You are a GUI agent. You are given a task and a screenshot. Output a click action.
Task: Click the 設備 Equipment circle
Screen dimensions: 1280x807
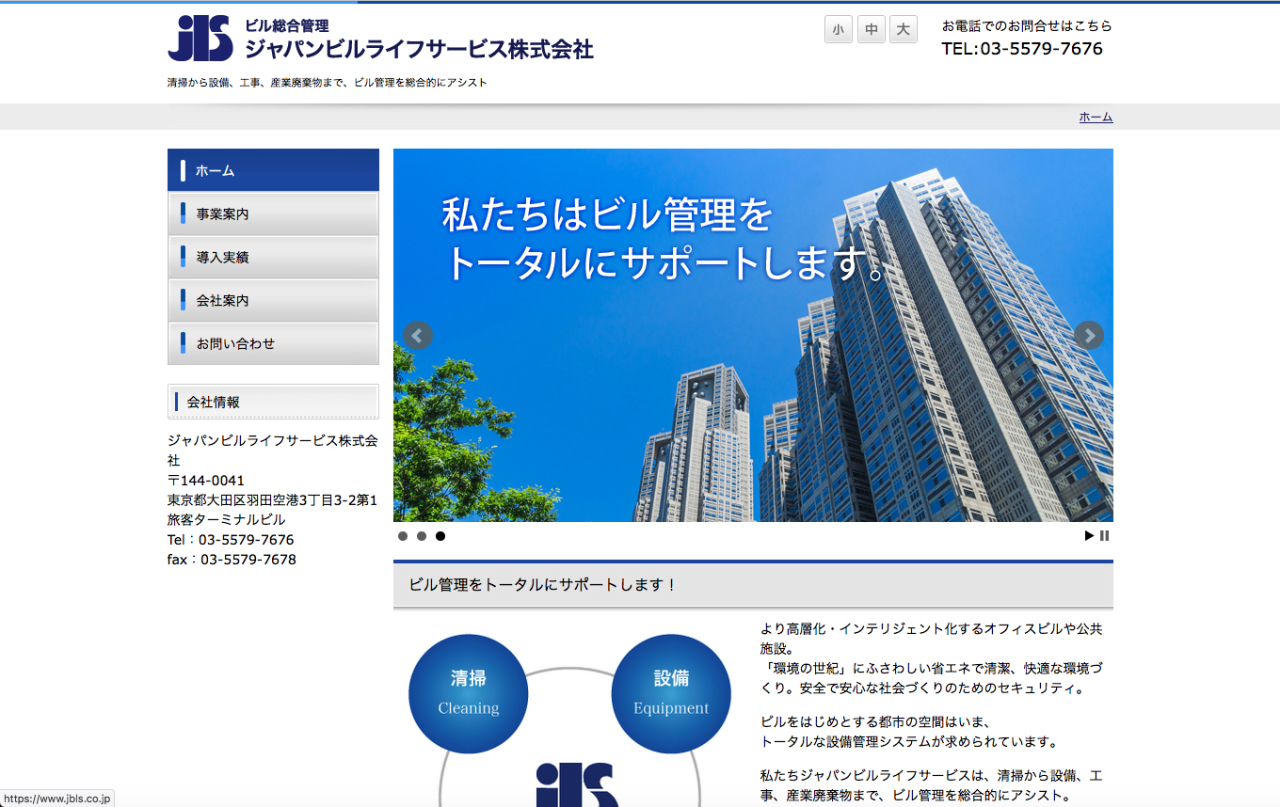point(671,693)
